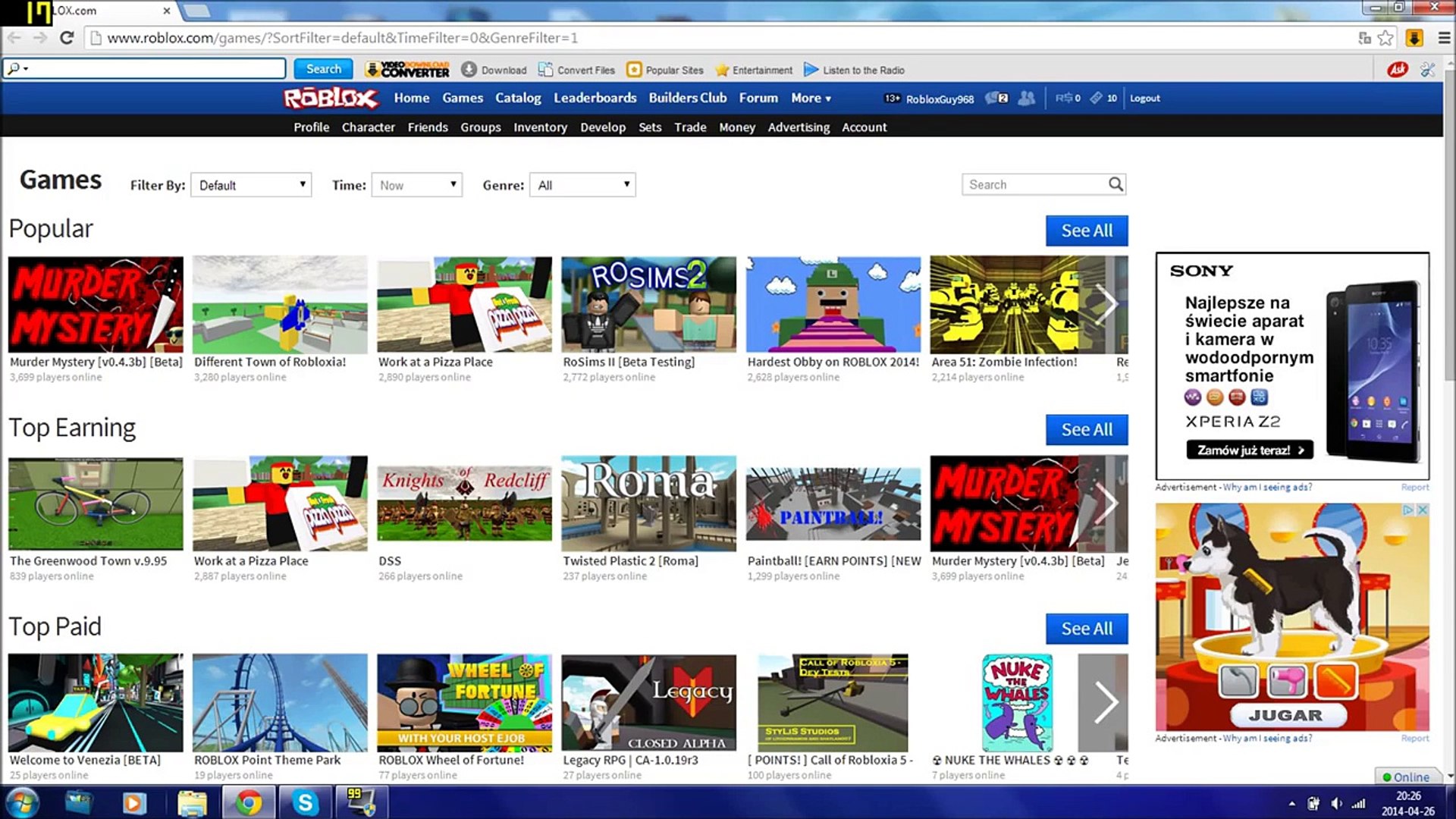Open Chrome menu hamburger icon
1456x819 pixels.
(x=1444, y=38)
